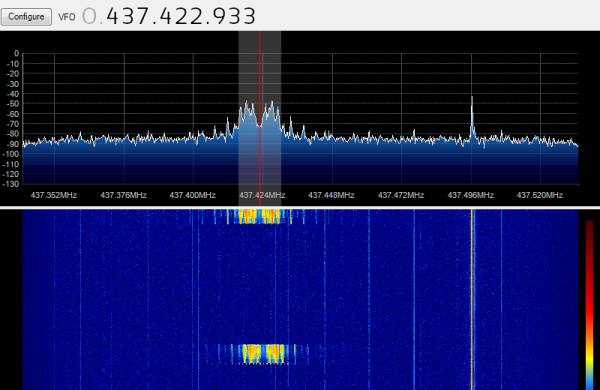Screen dimensions: 600x390
Task: Click the bright carrier line in waterfall
Action: coord(472,299)
